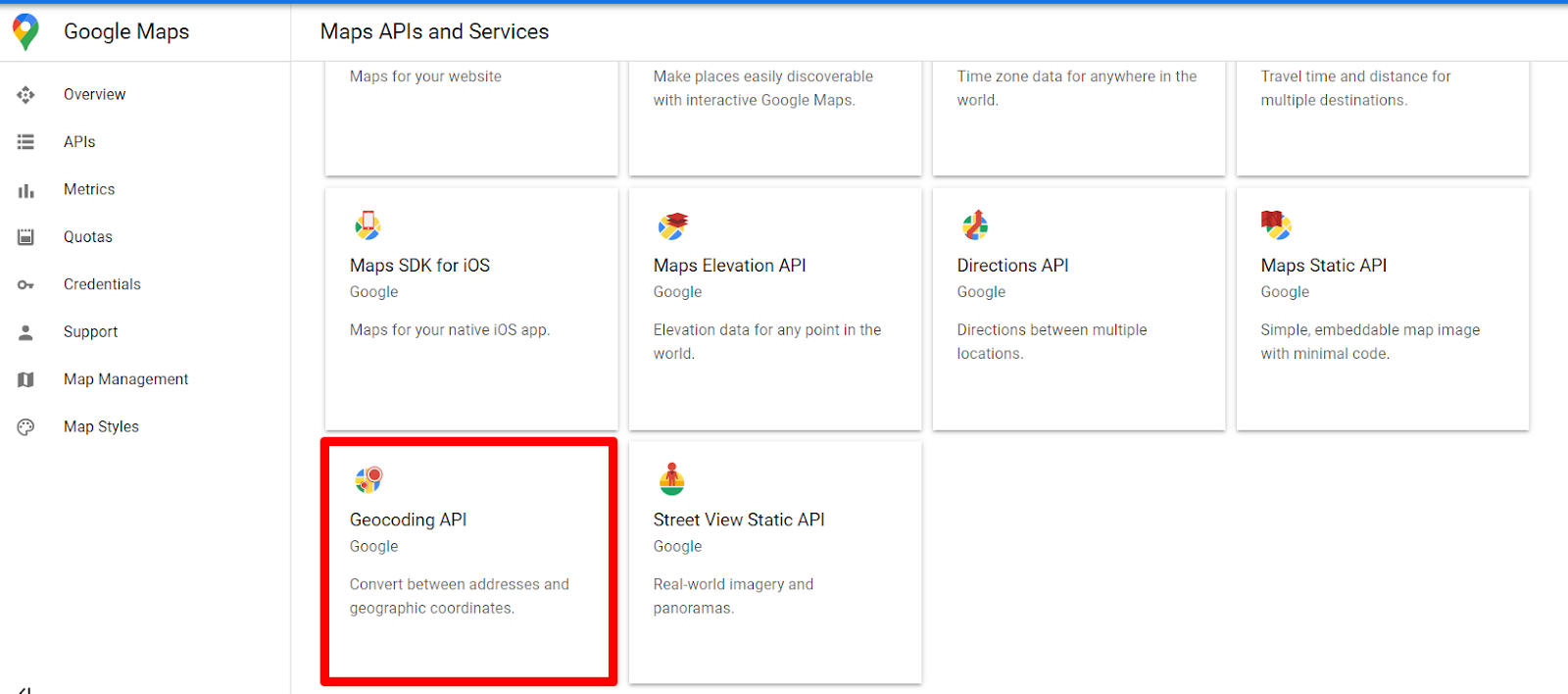Viewport: 1568px width, 694px height.
Task: Click the Metrics bar chart icon
Action: [25, 190]
